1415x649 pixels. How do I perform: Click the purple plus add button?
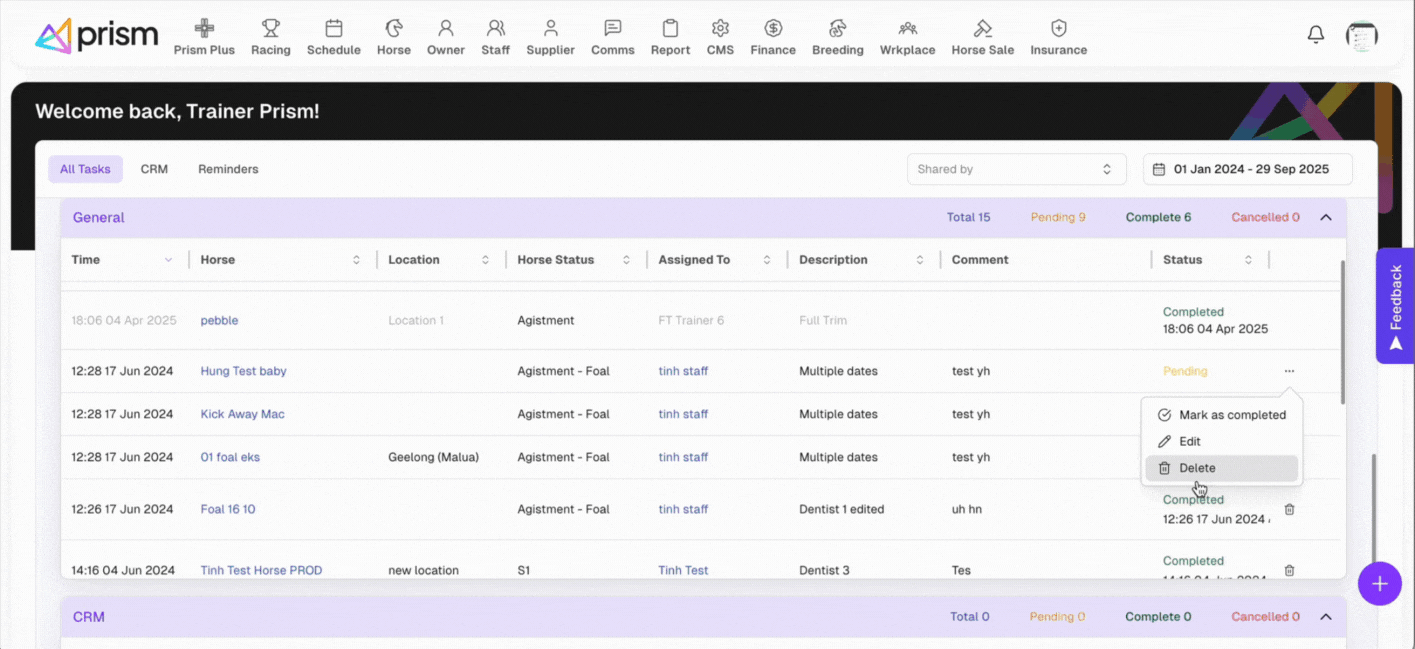pos(1379,584)
